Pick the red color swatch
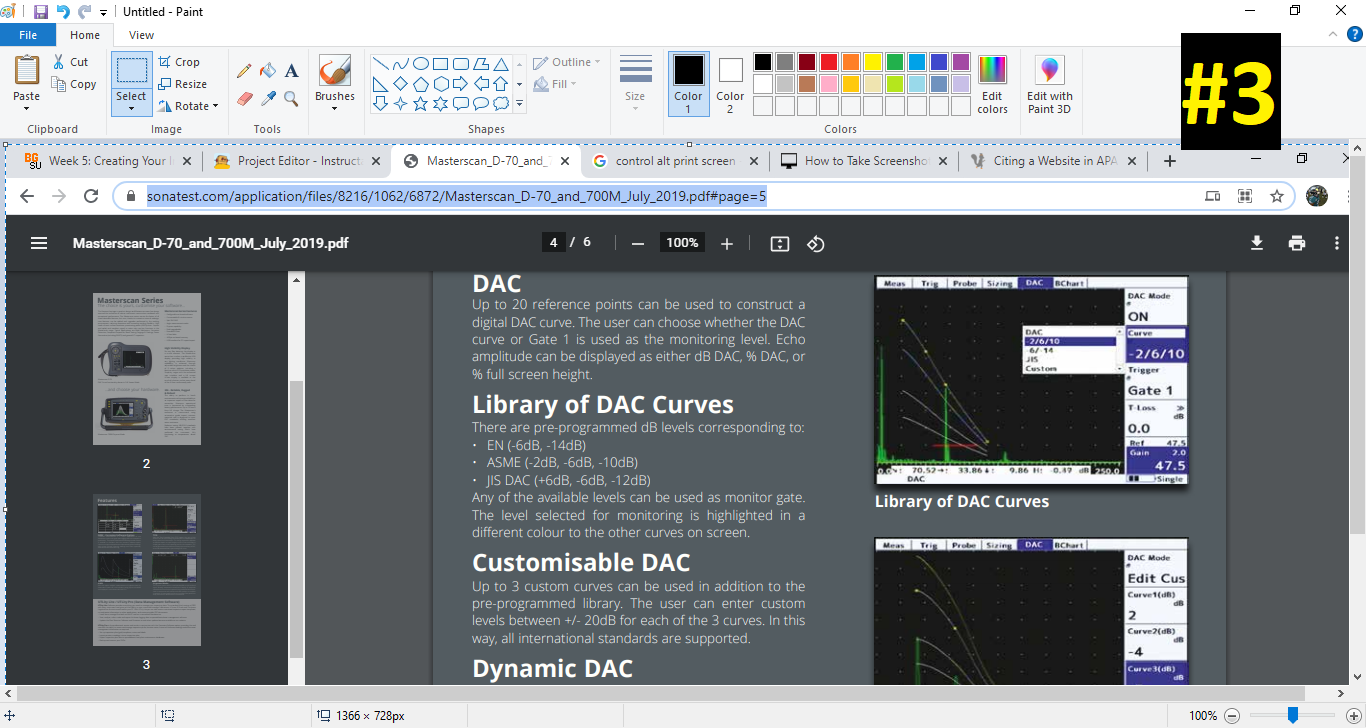Image resolution: width=1366 pixels, height=728 pixels. 829,62
